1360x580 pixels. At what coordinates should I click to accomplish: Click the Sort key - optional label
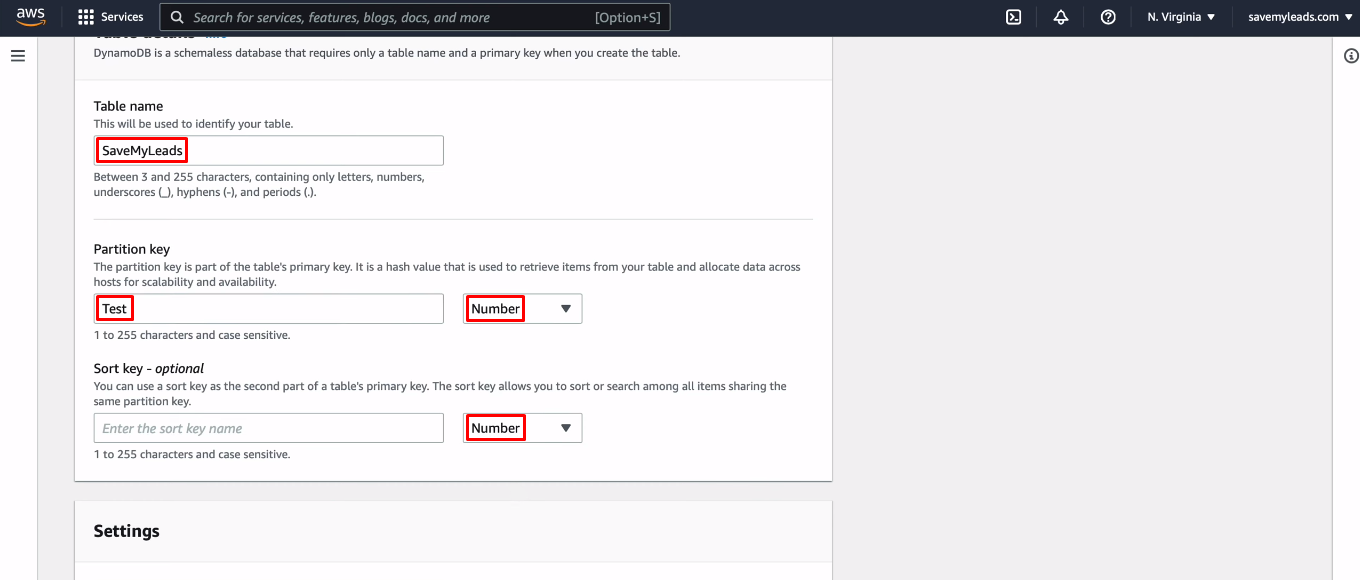(x=149, y=368)
